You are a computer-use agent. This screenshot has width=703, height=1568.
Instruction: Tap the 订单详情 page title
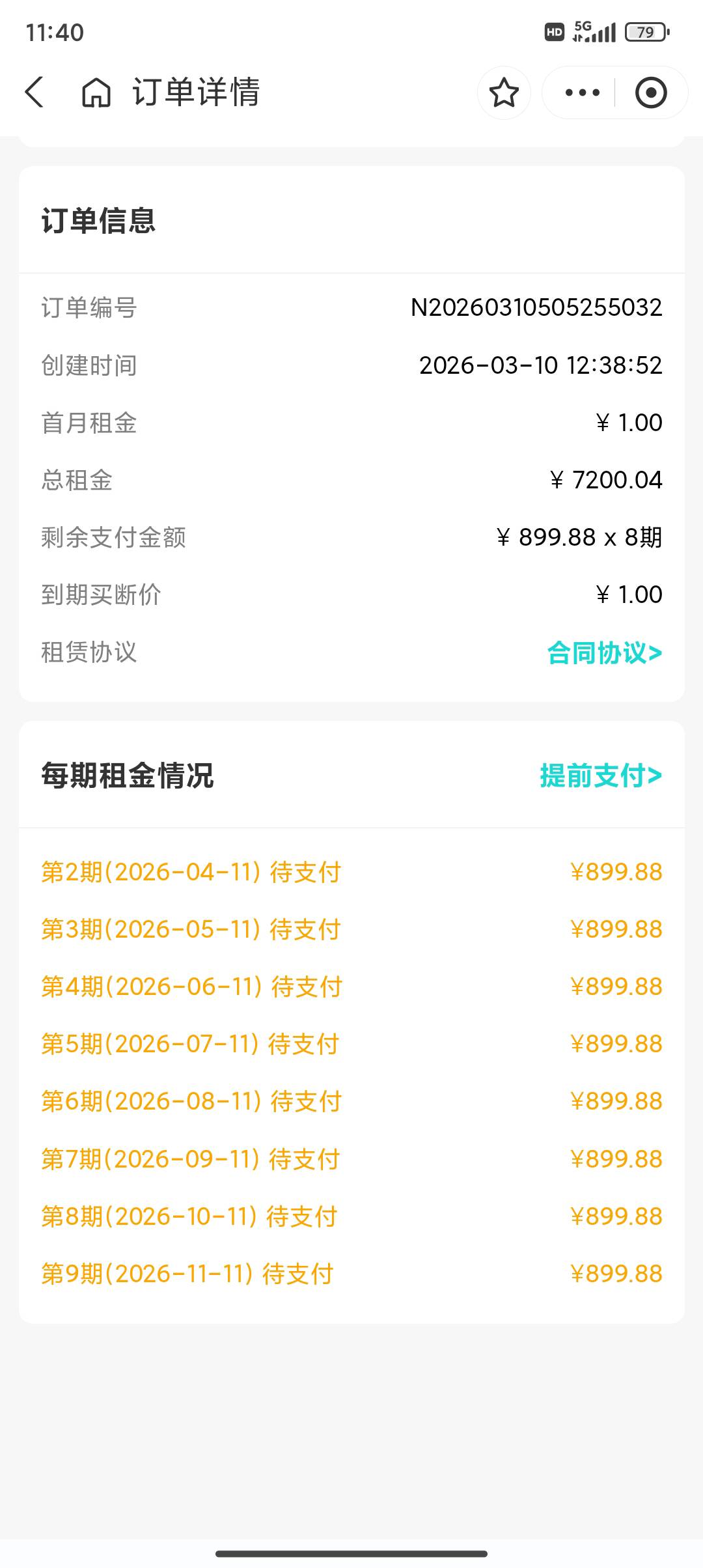[196, 92]
